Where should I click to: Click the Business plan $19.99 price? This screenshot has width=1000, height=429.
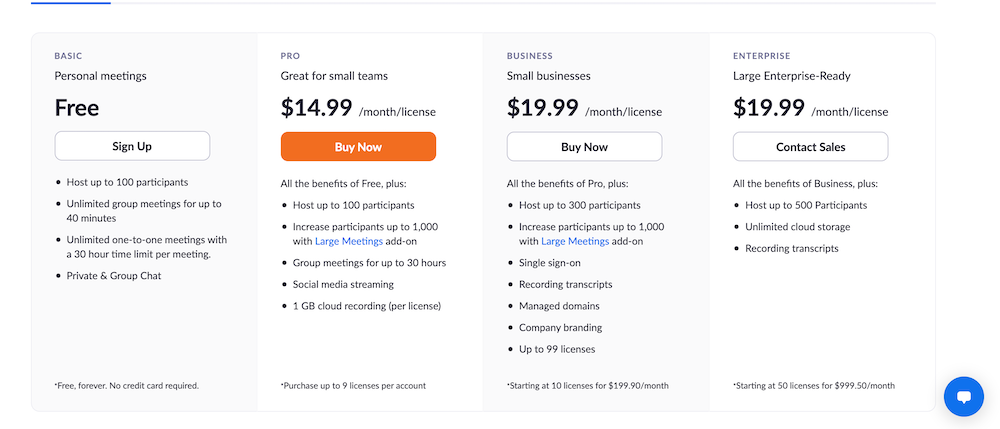(x=543, y=107)
